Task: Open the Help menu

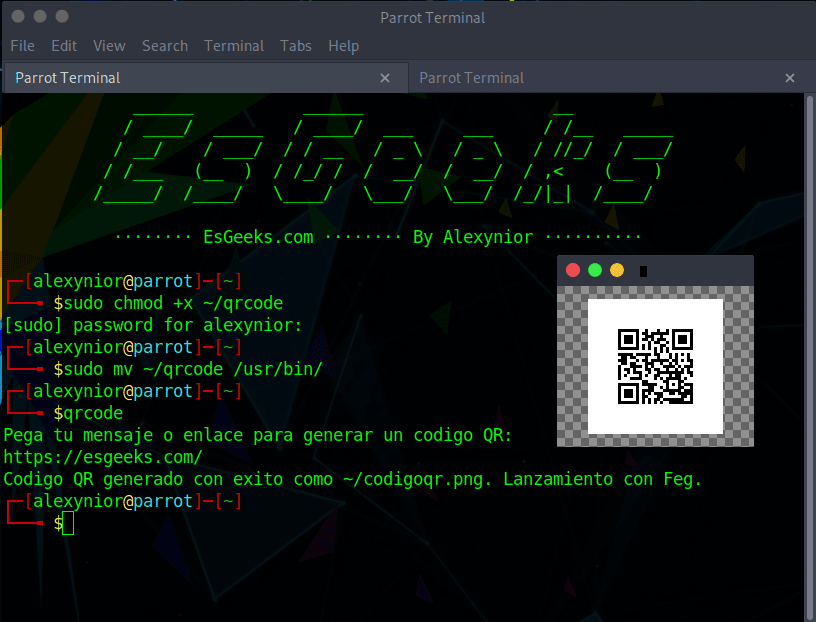Action: pos(343,46)
